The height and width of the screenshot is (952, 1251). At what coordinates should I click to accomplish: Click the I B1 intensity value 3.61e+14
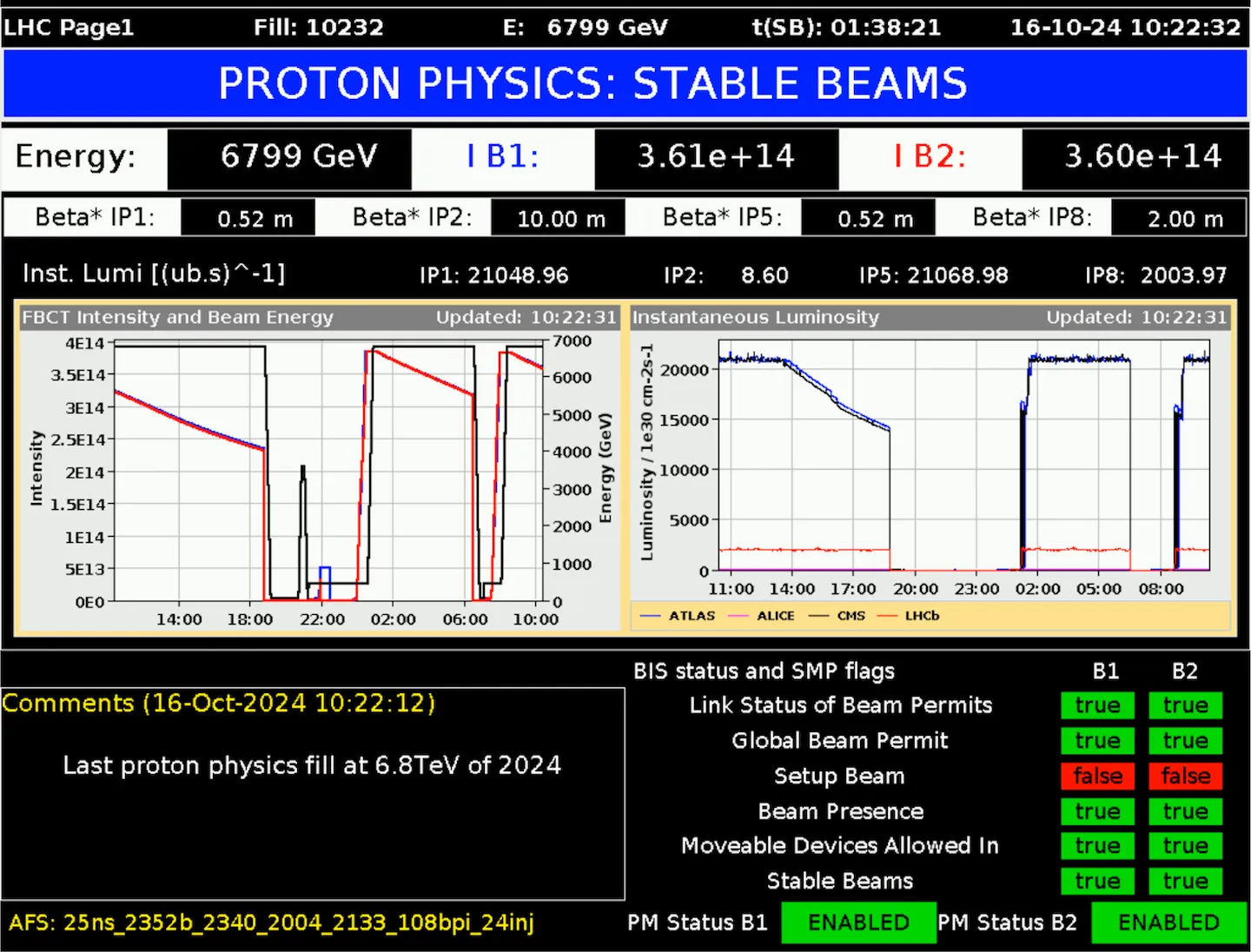(x=717, y=158)
